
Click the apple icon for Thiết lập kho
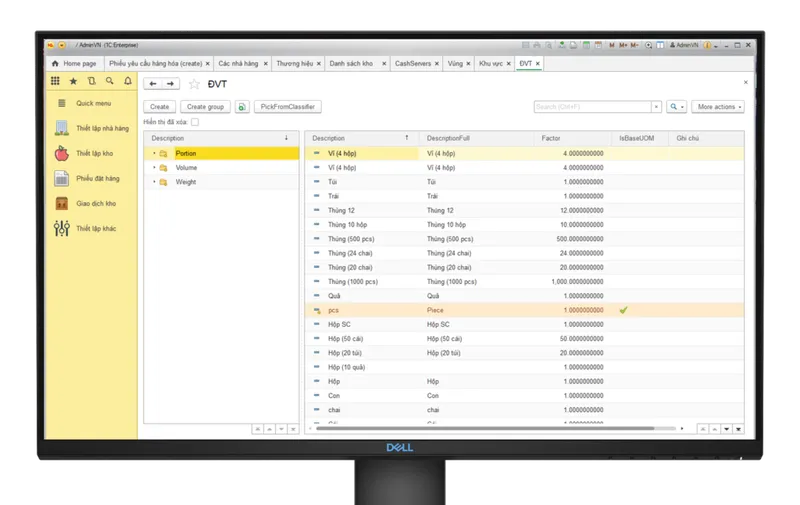coord(62,153)
